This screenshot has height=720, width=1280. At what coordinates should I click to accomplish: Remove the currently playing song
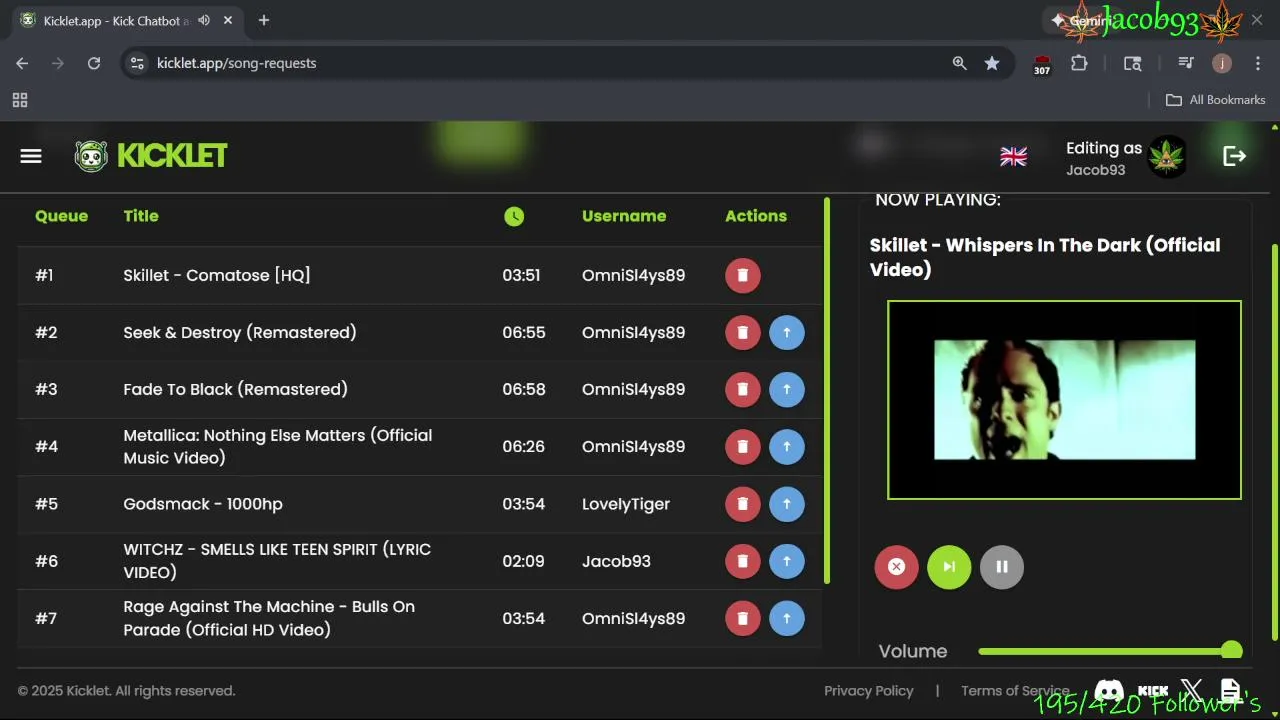[896, 567]
